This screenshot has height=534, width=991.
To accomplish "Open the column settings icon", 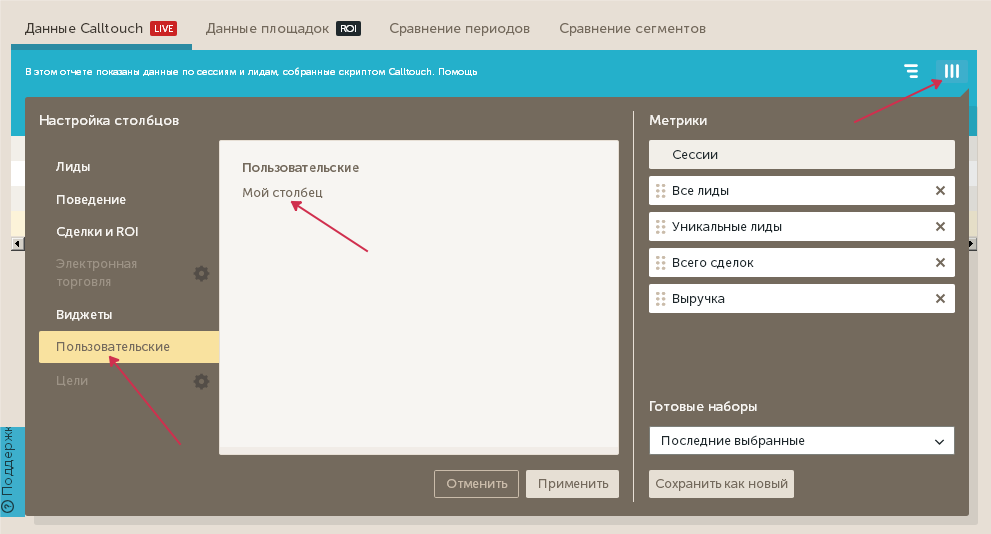I will (951, 71).
